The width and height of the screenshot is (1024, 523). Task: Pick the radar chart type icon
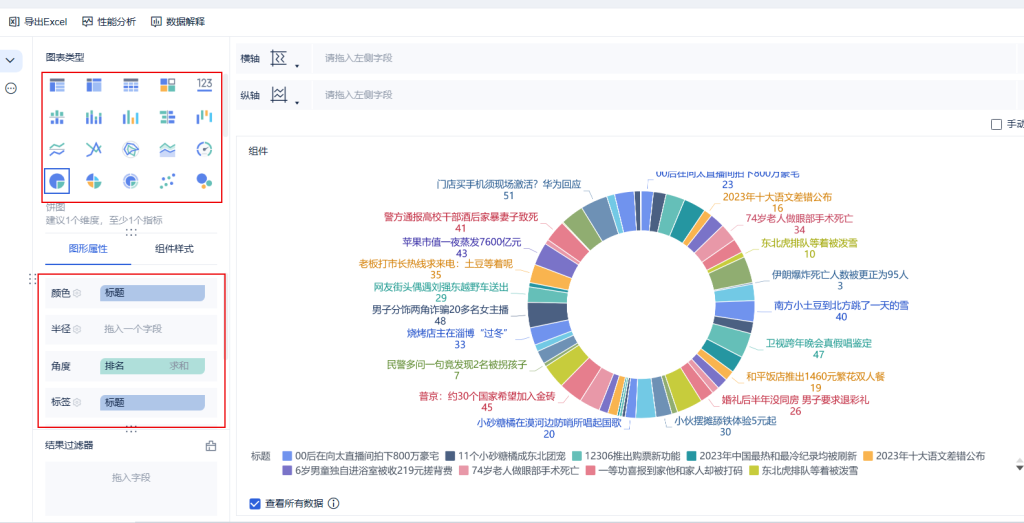[130, 149]
